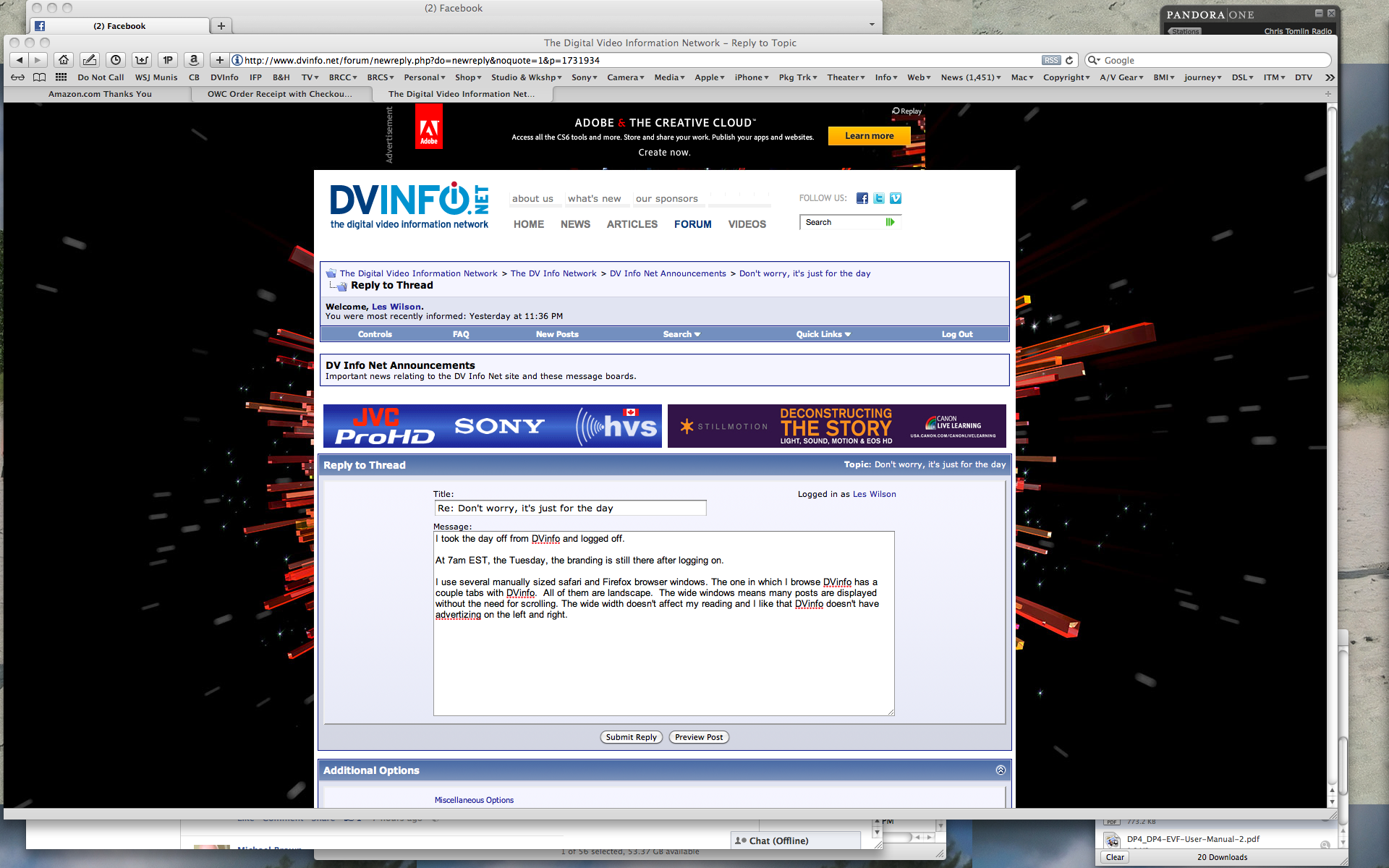
Task: Open the Studio & Wkshp bookmarks folder
Action: tap(527, 77)
